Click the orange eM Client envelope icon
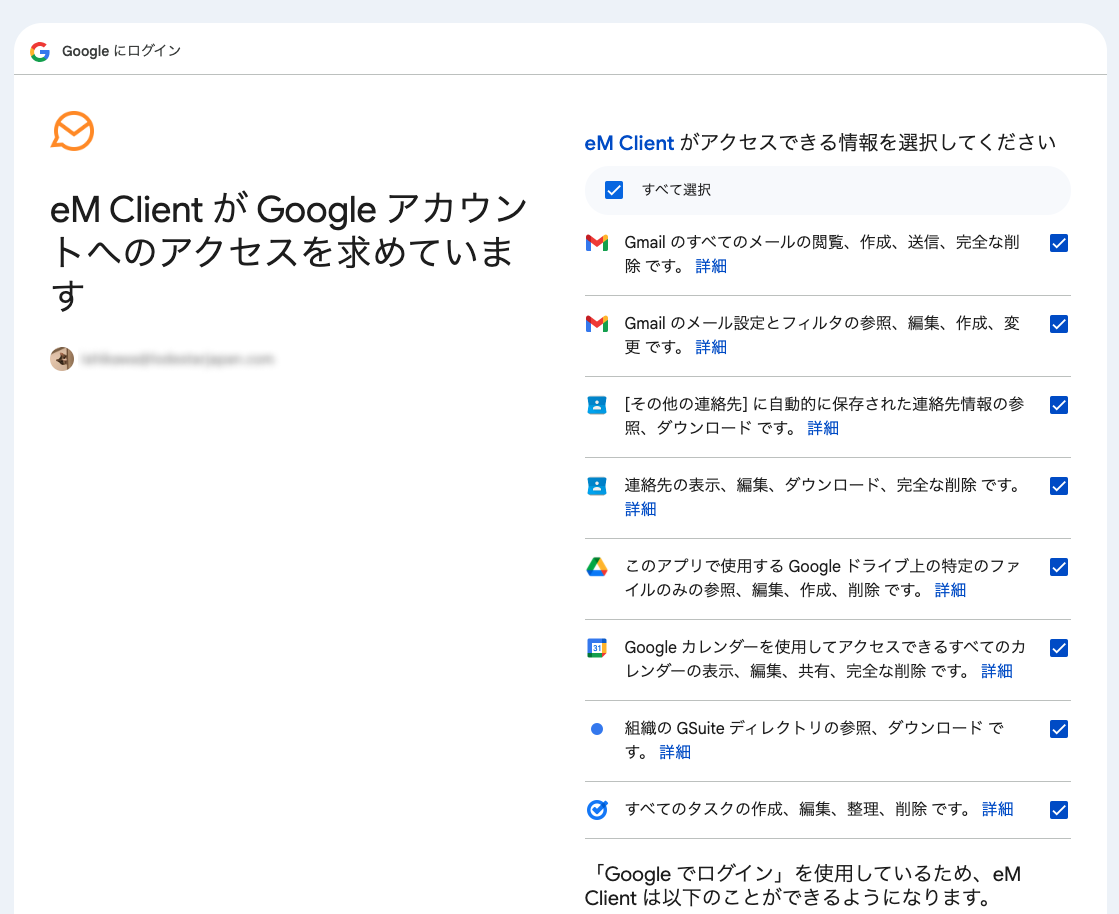The image size is (1119, 914). click(x=73, y=131)
